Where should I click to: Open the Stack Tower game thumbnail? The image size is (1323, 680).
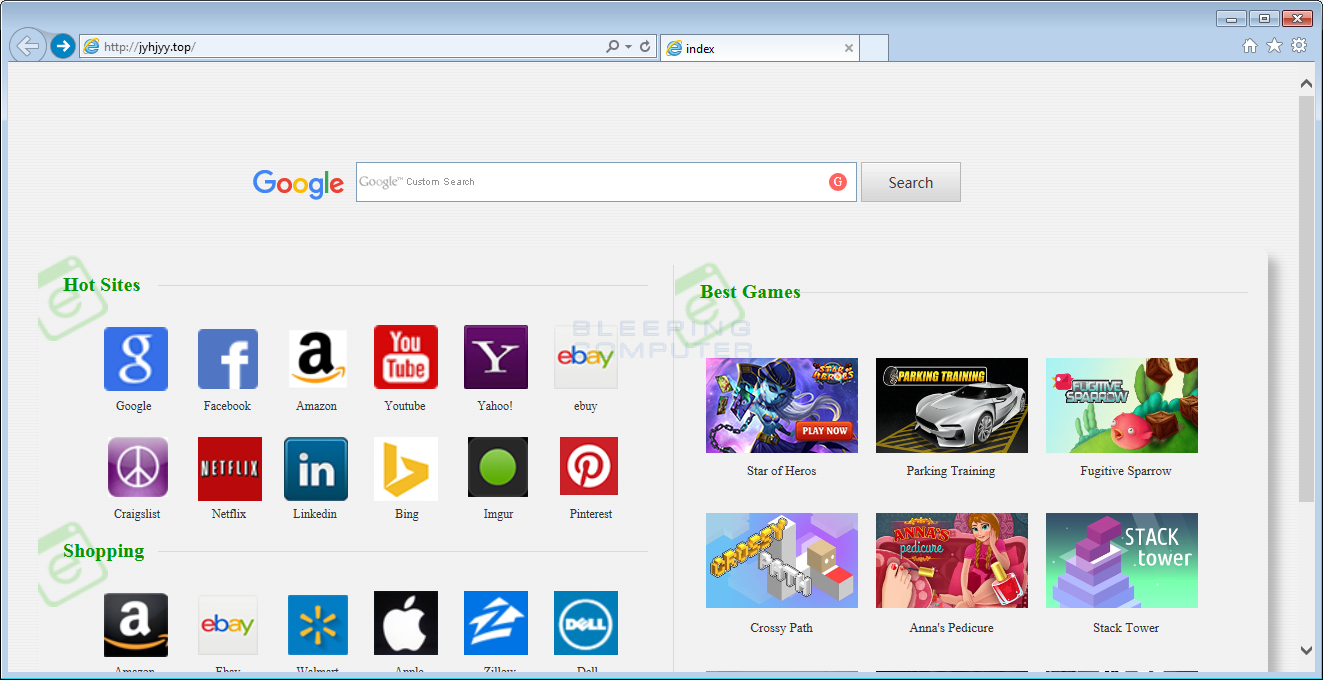coord(1122,560)
